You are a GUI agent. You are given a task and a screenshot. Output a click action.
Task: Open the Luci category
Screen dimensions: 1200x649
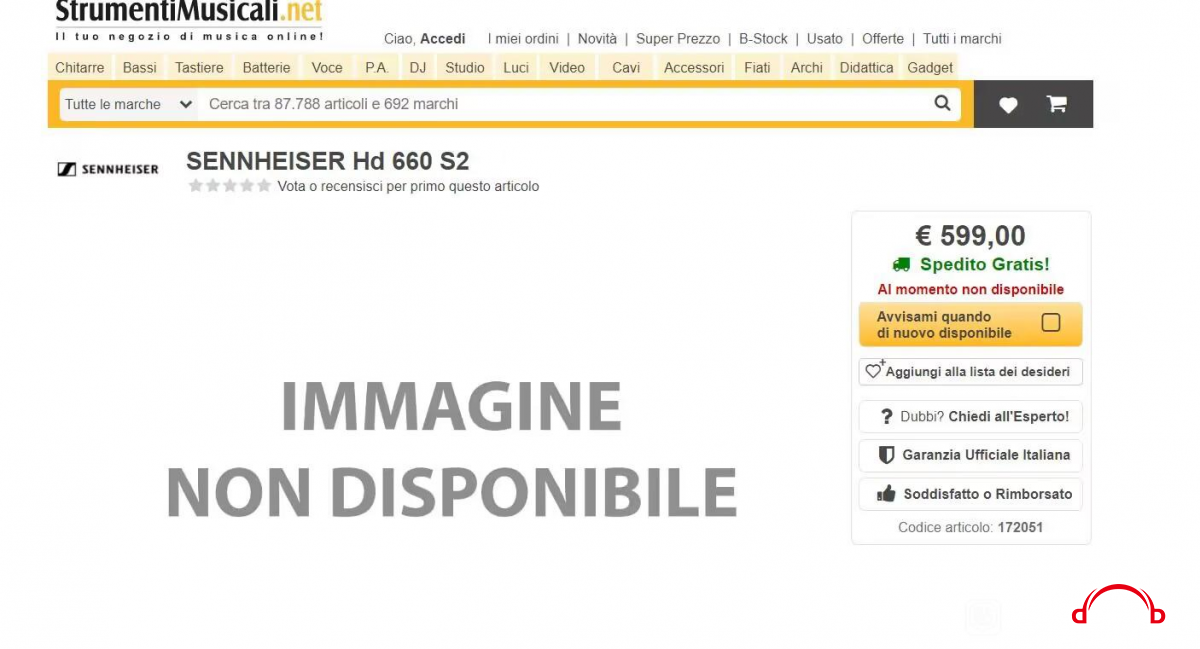[516, 68]
